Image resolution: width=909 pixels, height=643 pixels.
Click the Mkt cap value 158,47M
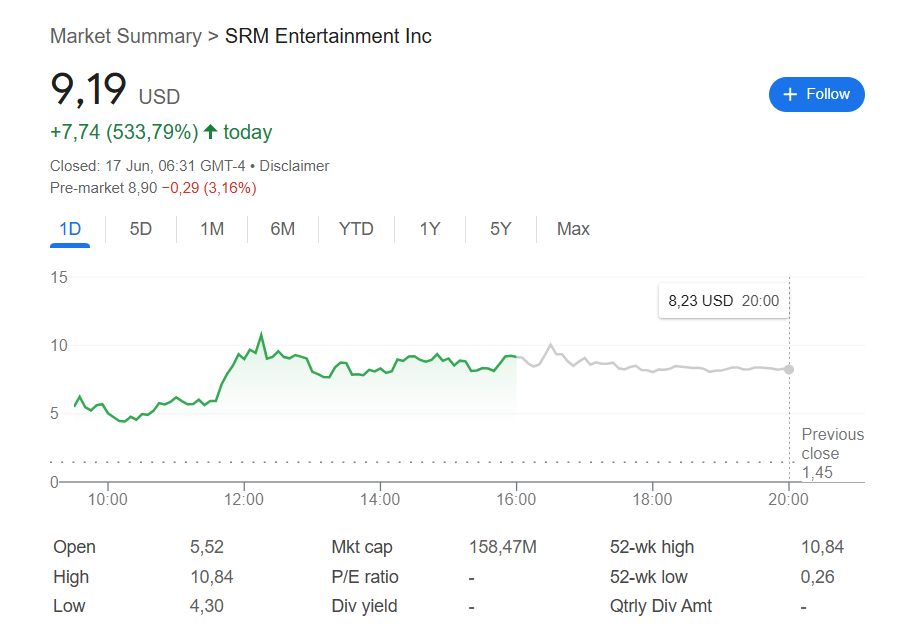tap(503, 547)
